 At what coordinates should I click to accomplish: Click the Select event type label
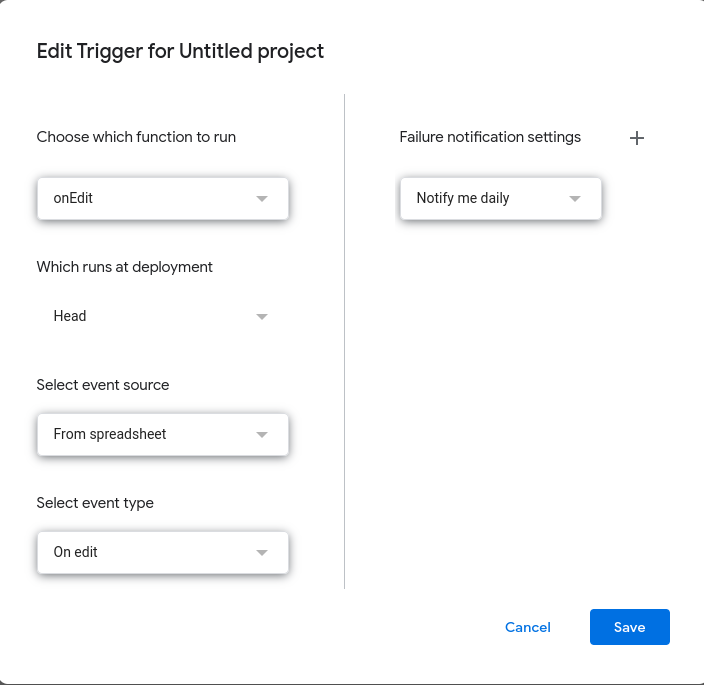[95, 503]
